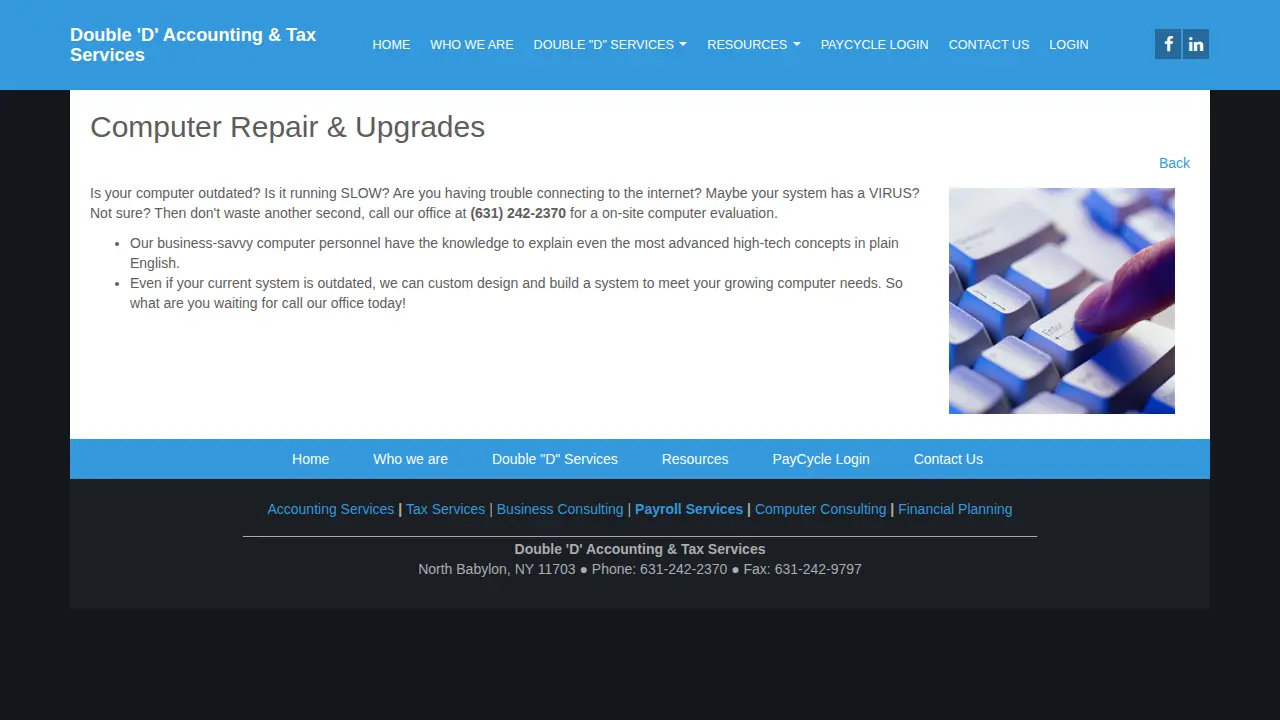Select Contact Us in the top navigation
This screenshot has width=1280, height=720.
[989, 45]
